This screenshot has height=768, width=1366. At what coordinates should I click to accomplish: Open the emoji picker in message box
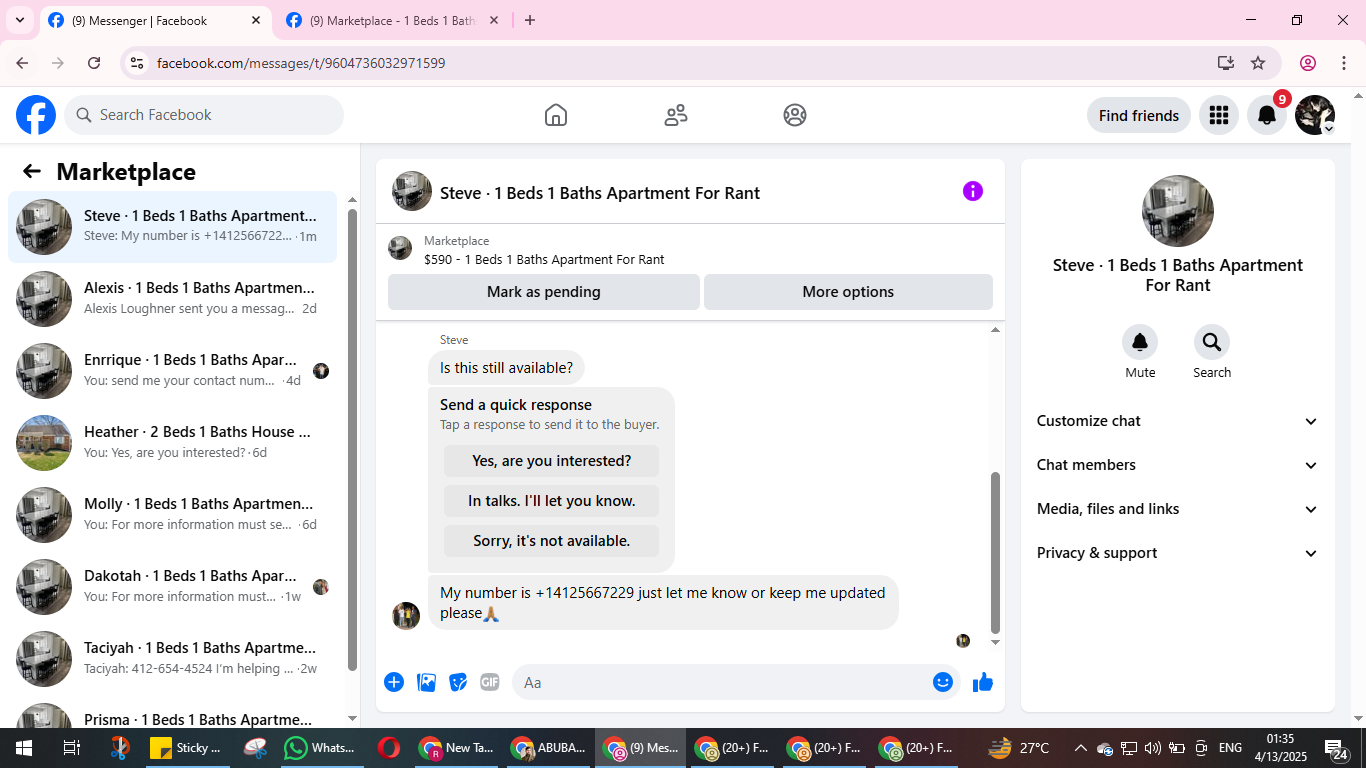point(943,682)
